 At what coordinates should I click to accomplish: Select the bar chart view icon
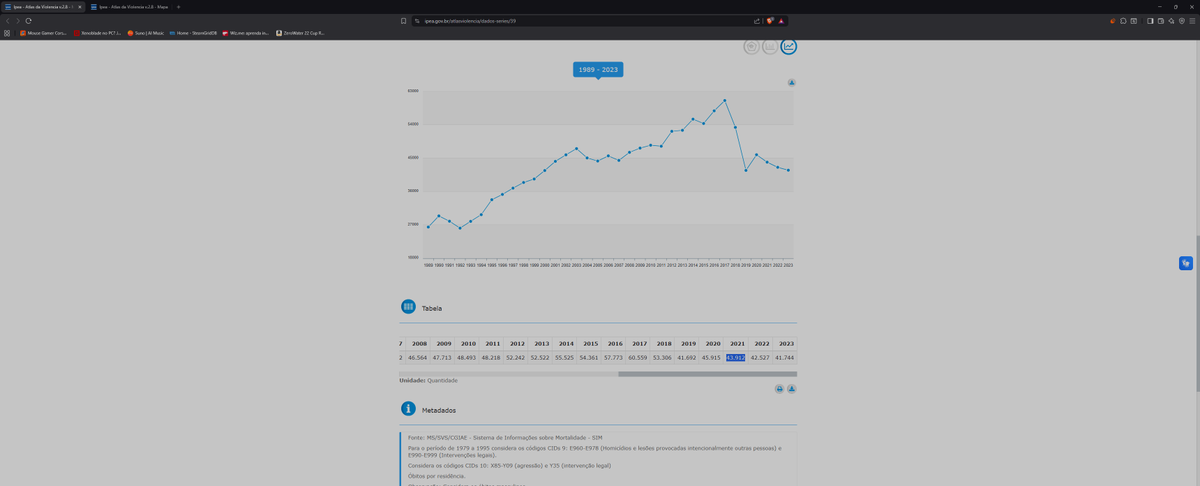[x=770, y=46]
